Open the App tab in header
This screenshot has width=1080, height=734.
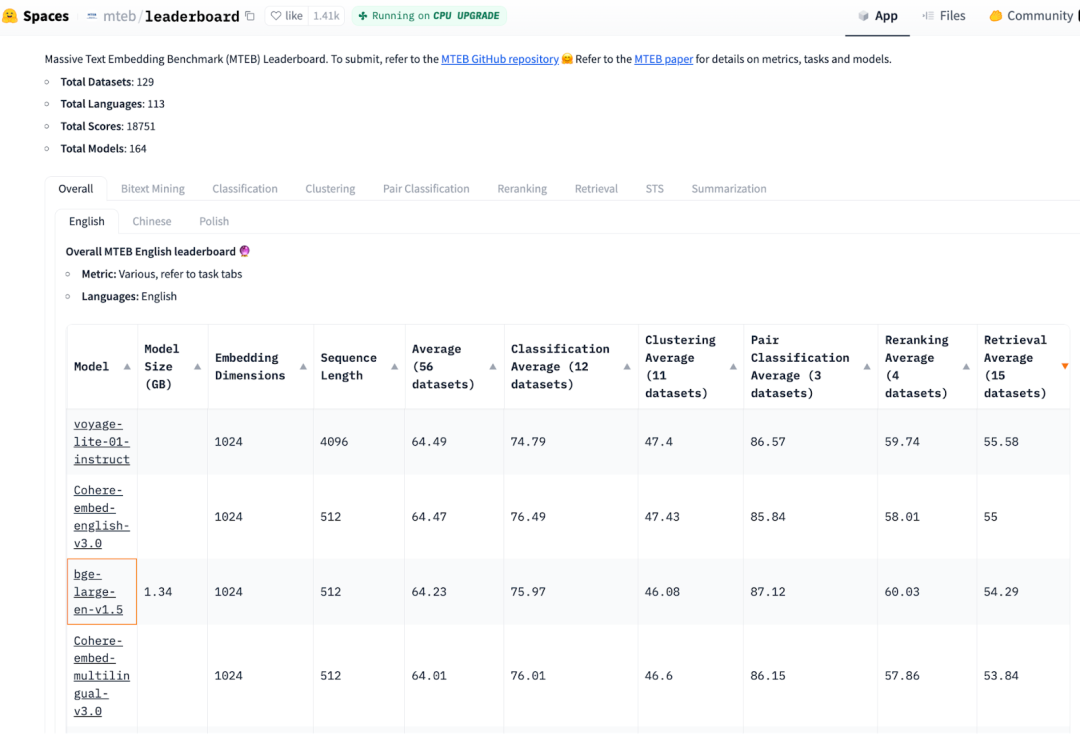tap(878, 16)
